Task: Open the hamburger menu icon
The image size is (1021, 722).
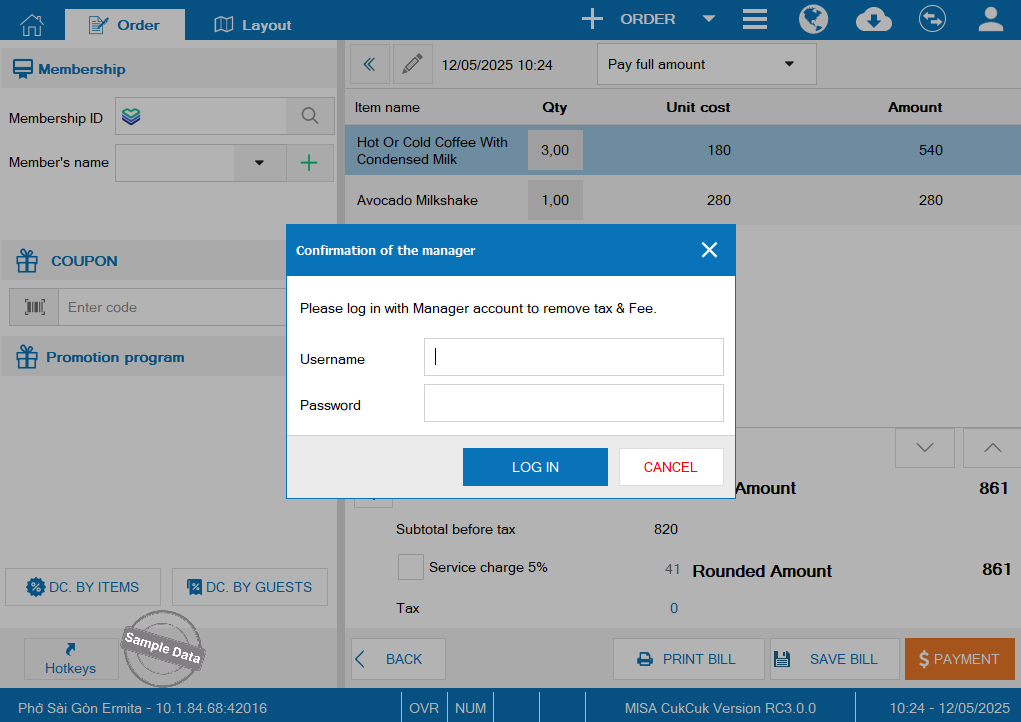Action: 755,19
